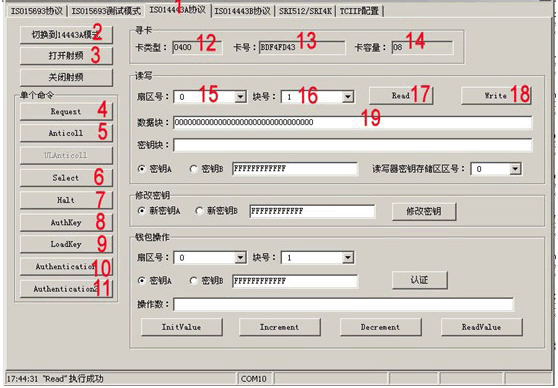The height and width of the screenshot is (388, 558).
Task: Click the Decrement button
Action: (380, 327)
